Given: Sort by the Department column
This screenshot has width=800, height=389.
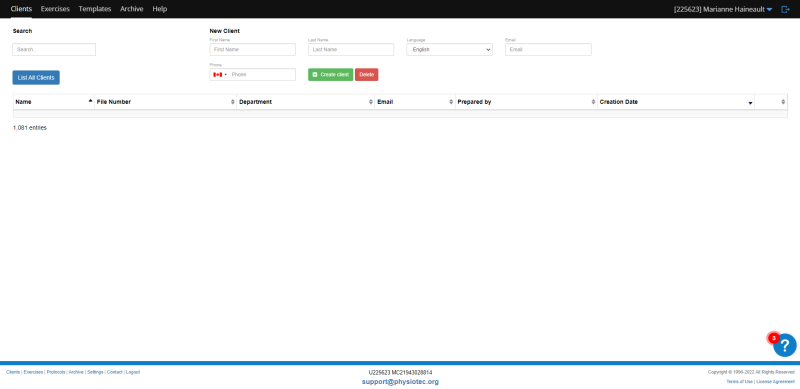Looking at the screenshot, I should tap(306, 102).
